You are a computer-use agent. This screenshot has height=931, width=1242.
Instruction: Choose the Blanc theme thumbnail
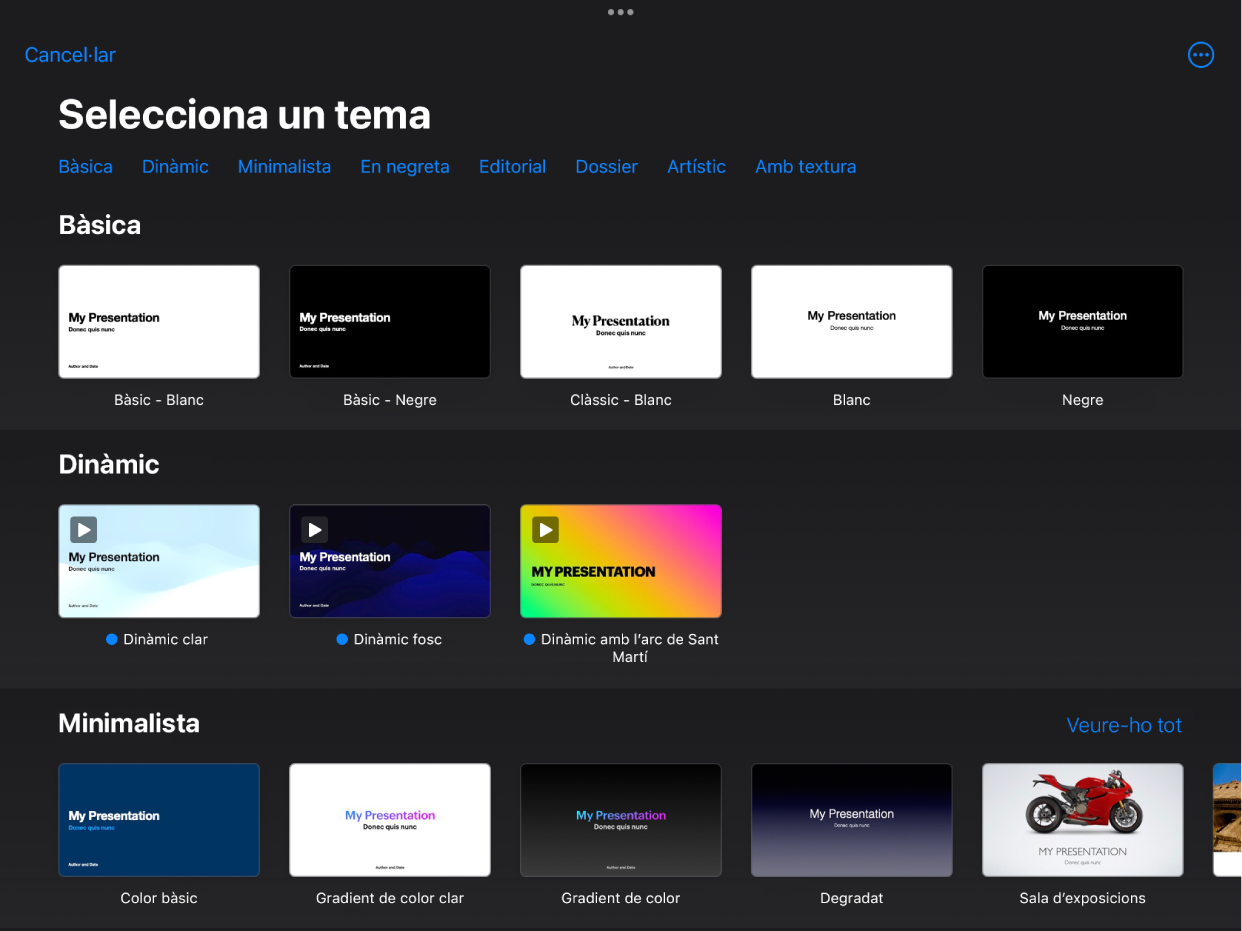[852, 322]
